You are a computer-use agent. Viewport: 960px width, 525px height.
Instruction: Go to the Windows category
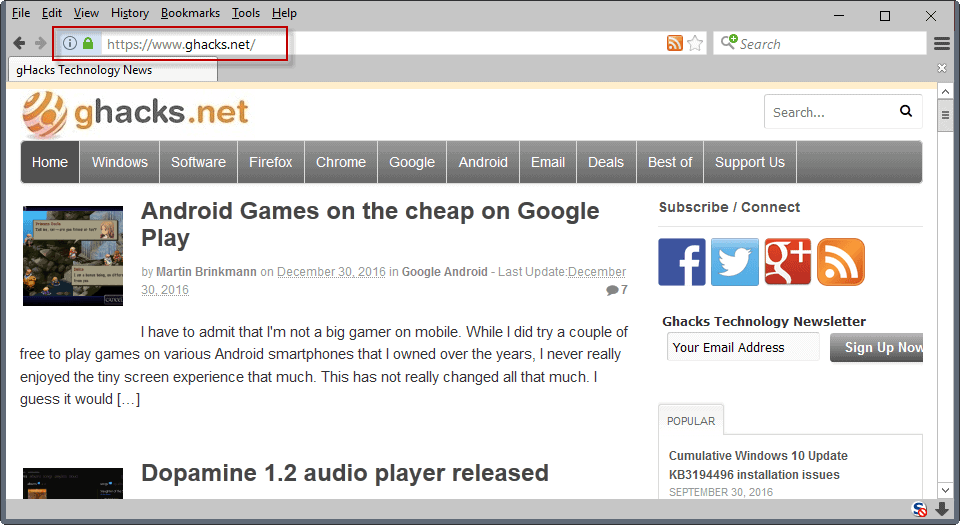pyautogui.click(x=119, y=162)
